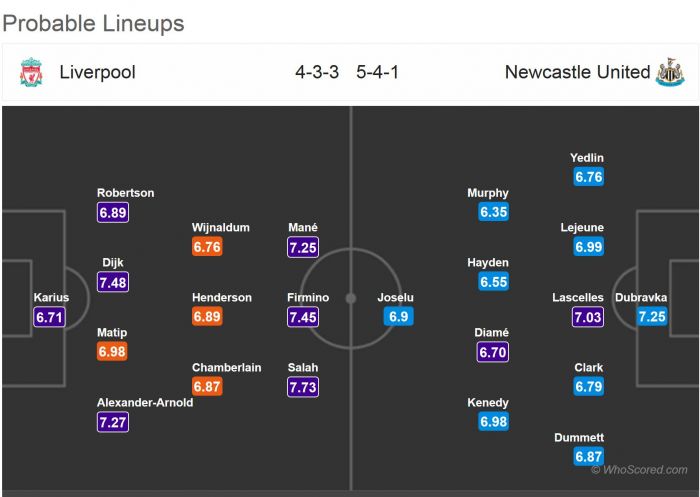Click Diamé's 6.70 rating badge
This screenshot has height=497, width=700.
[x=494, y=352]
